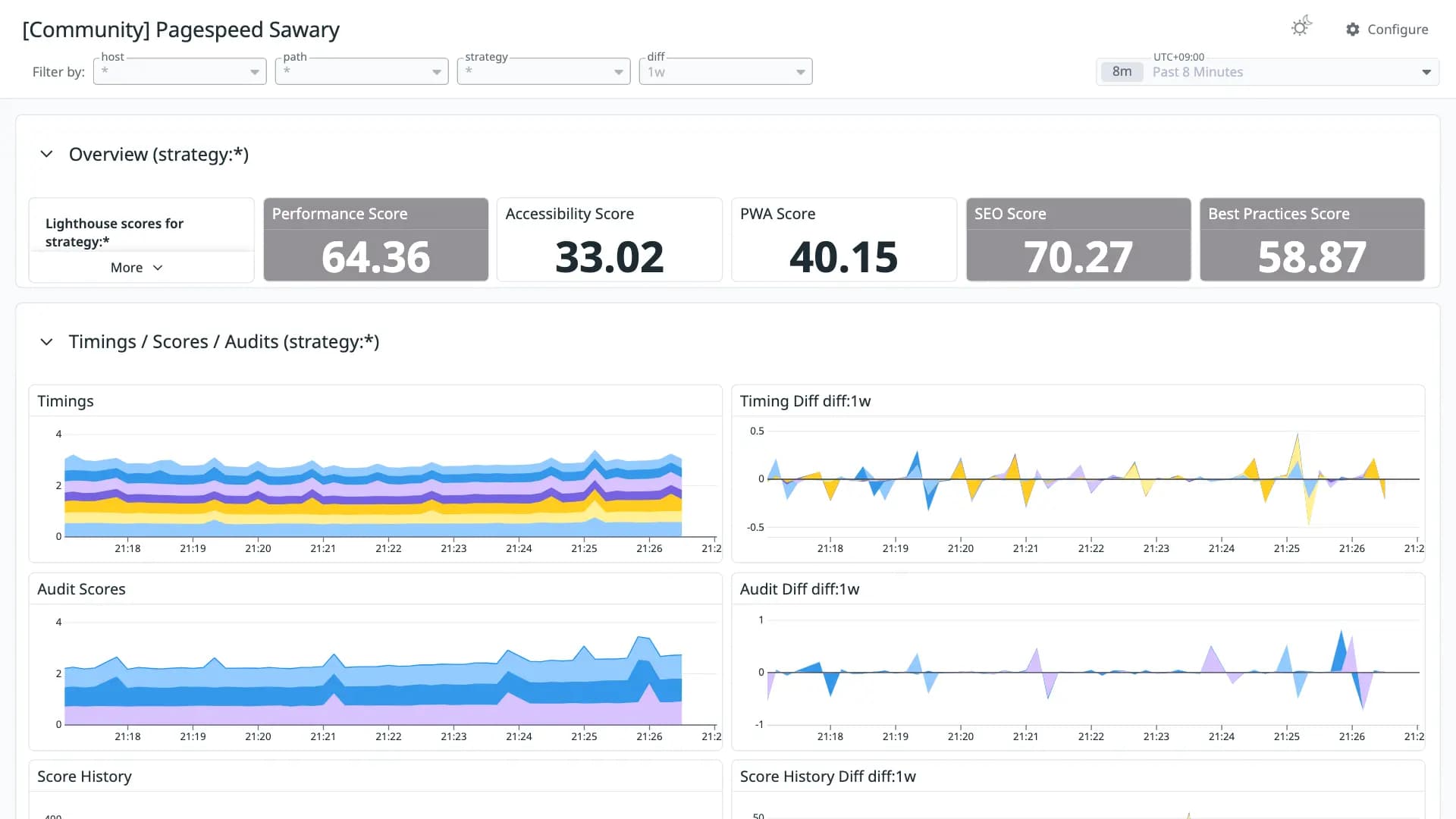
Task: Collapse the Timings / Scores / Audits section
Action: (46, 342)
